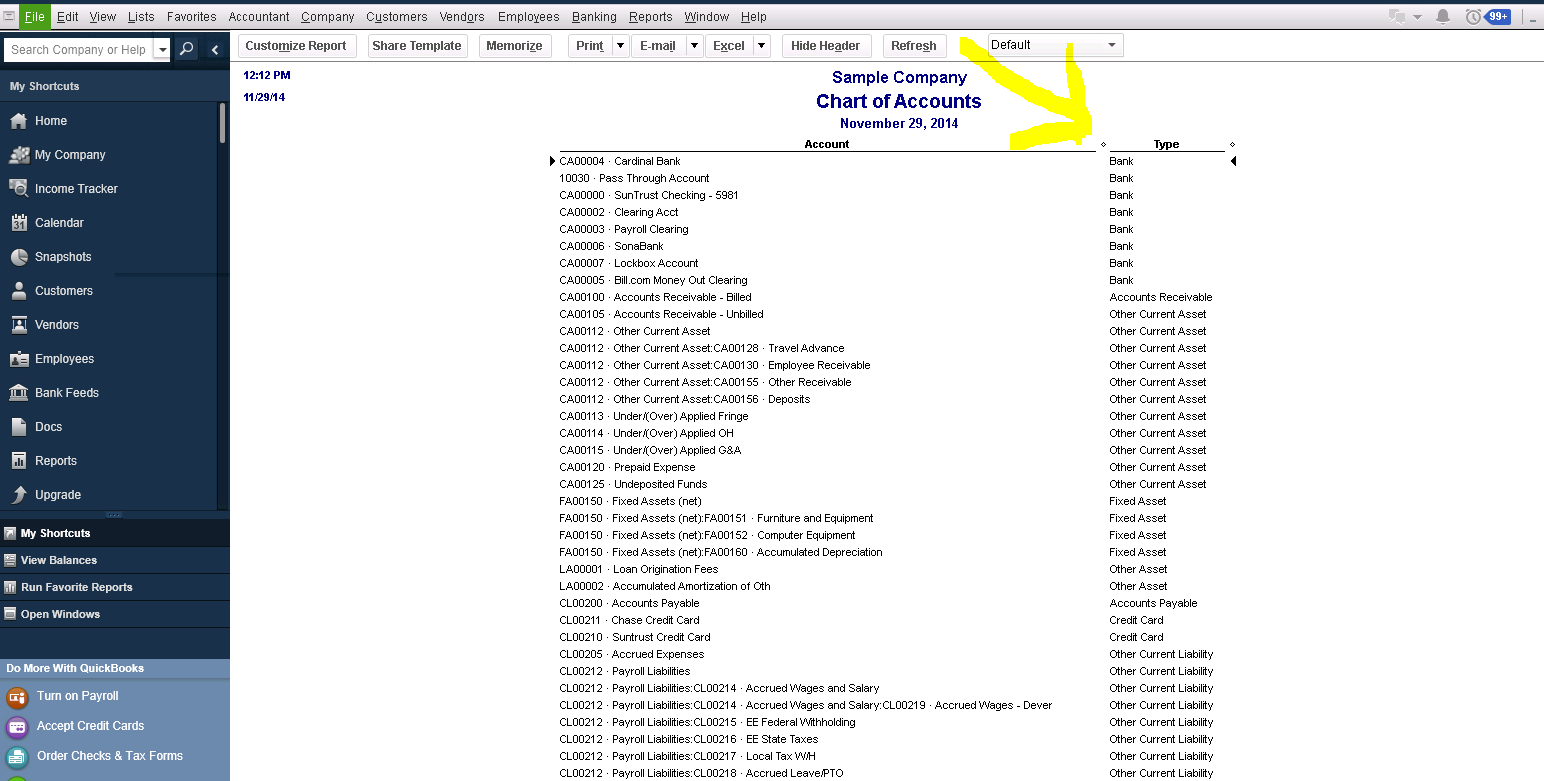Click the Excel button

tap(729, 46)
